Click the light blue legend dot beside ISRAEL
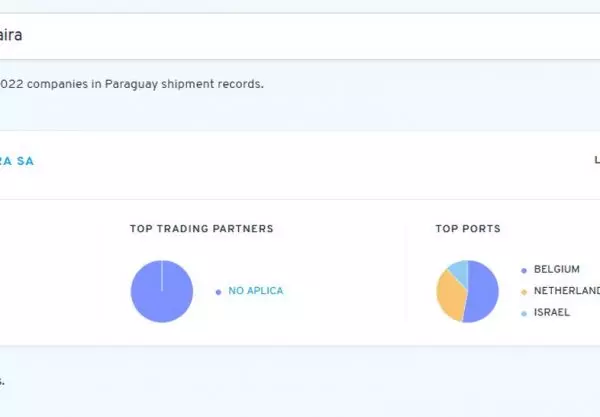The width and height of the screenshot is (600, 417). click(x=523, y=313)
